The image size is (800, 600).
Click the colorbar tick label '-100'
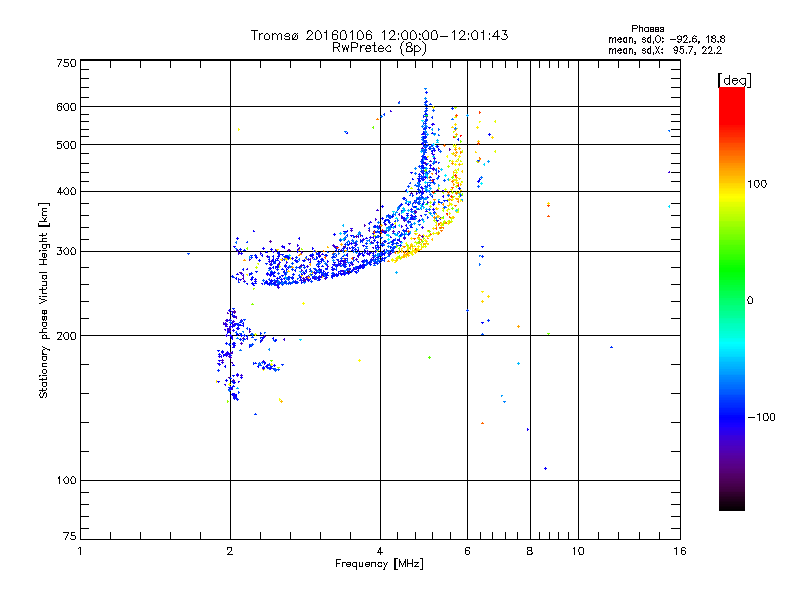[761, 417]
